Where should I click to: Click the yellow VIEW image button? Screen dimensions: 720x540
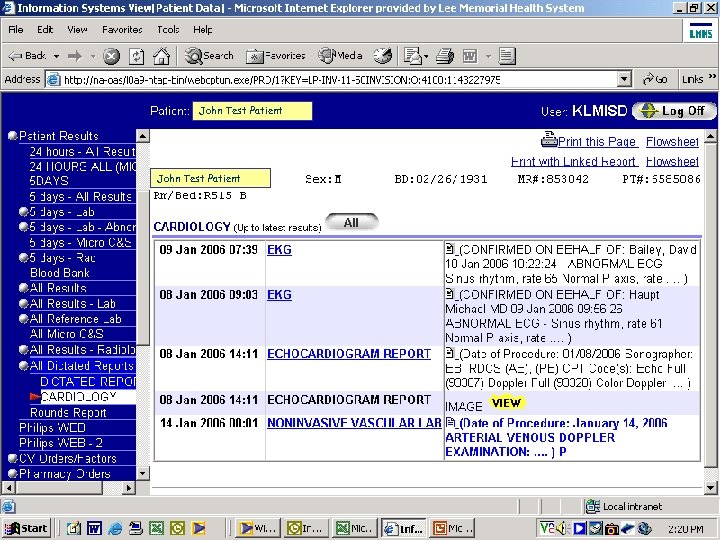[x=506, y=403]
